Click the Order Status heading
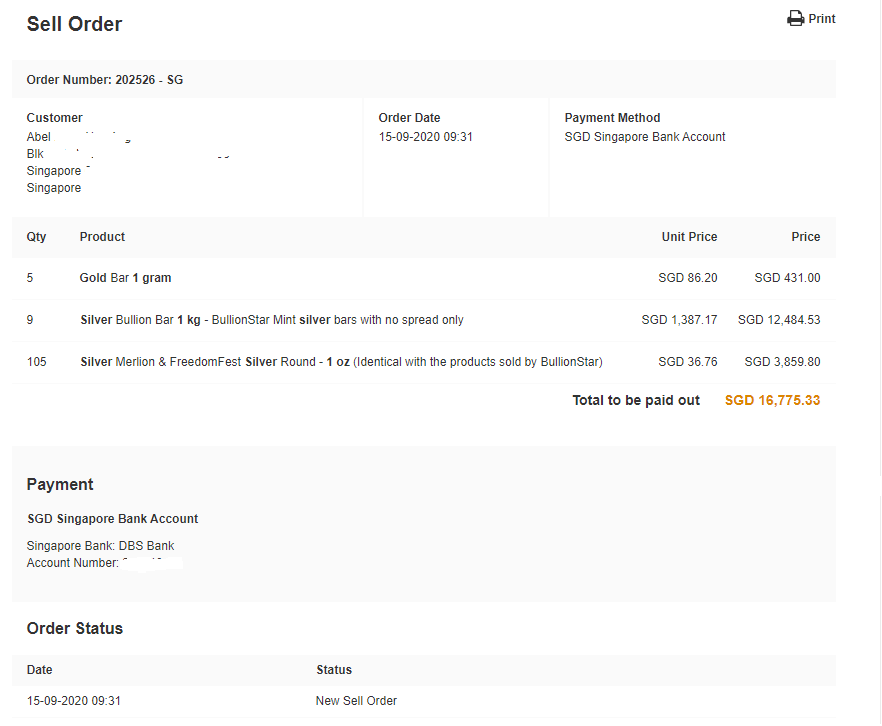The height and width of the screenshot is (726, 882). (75, 629)
